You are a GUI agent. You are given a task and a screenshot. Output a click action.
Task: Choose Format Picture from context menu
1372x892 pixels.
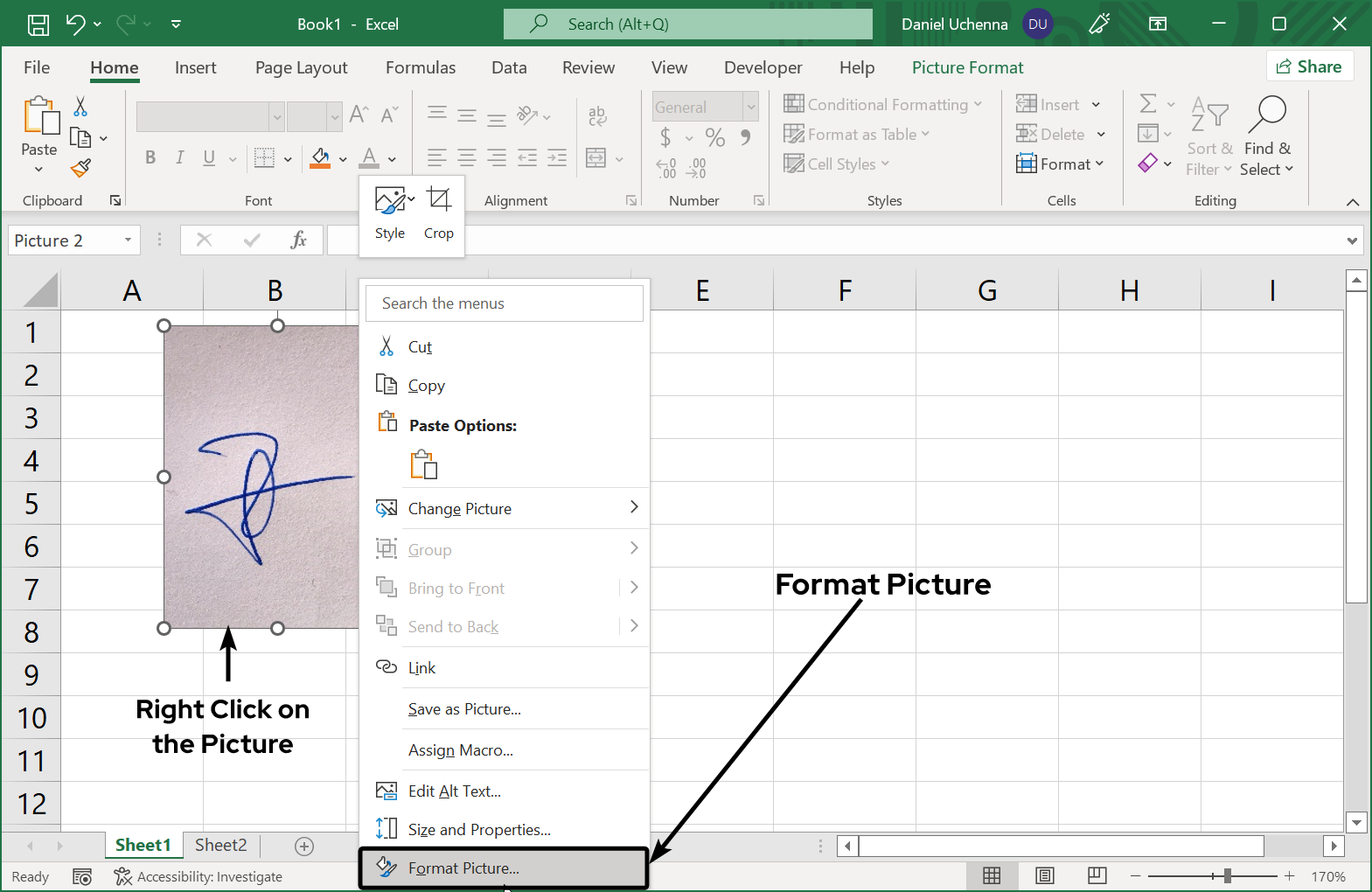point(463,868)
